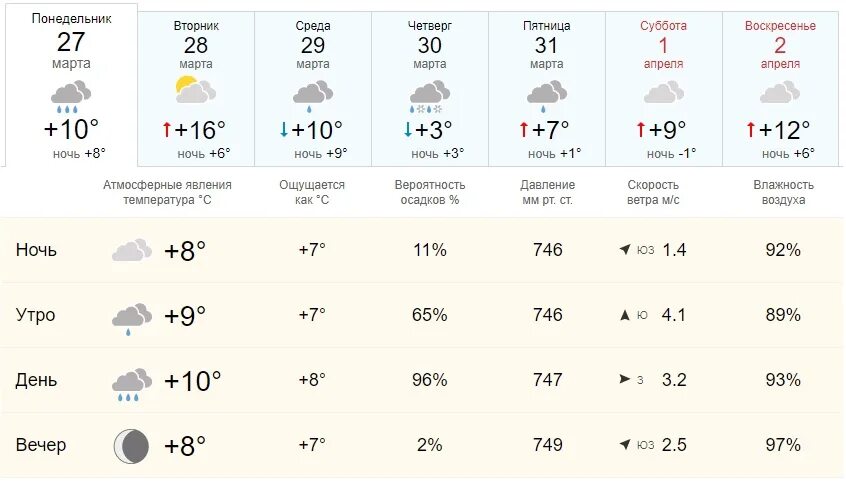
Task: Open the Вторник 28 марта forecast tab
Action: [196, 89]
